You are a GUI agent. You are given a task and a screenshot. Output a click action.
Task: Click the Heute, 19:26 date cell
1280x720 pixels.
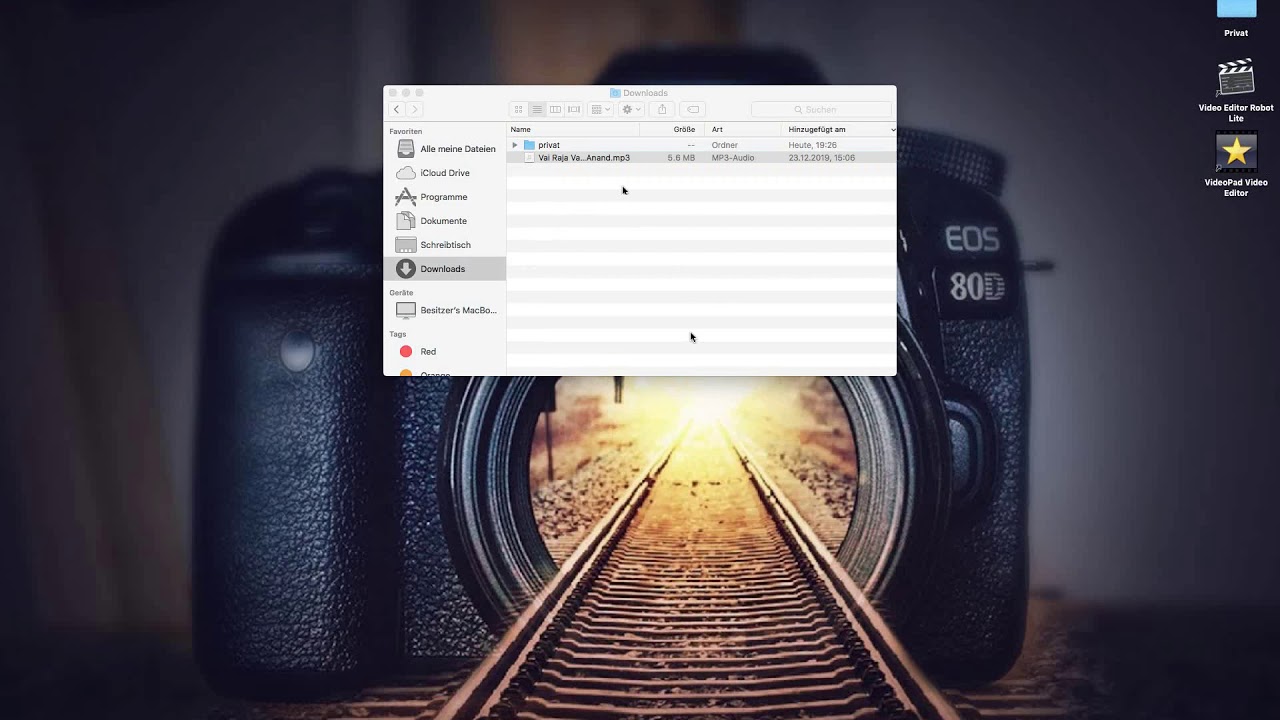coord(813,145)
